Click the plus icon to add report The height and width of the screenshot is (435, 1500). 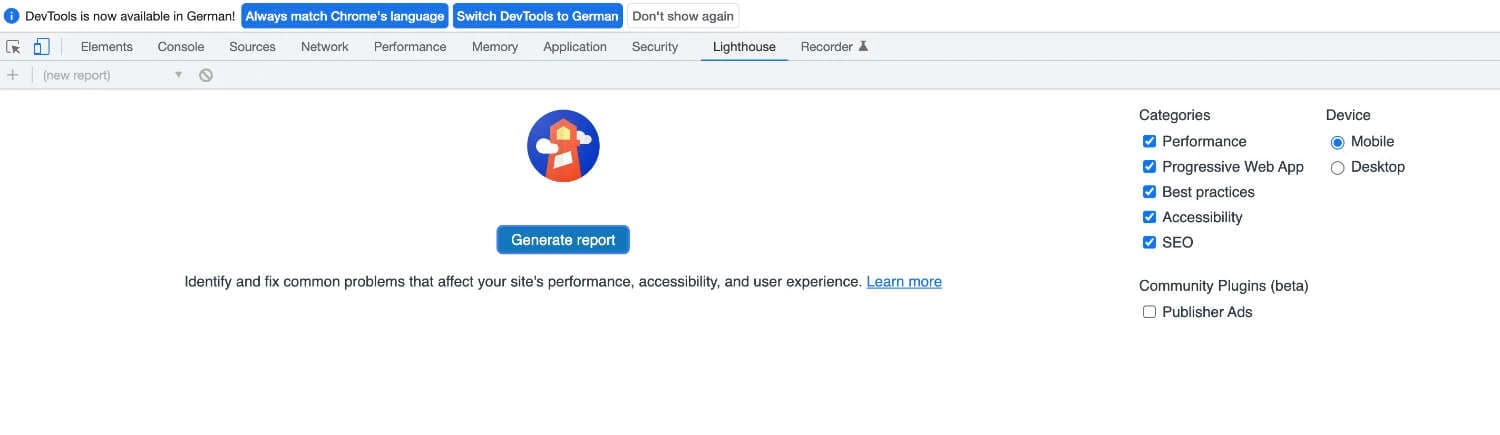(13, 75)
